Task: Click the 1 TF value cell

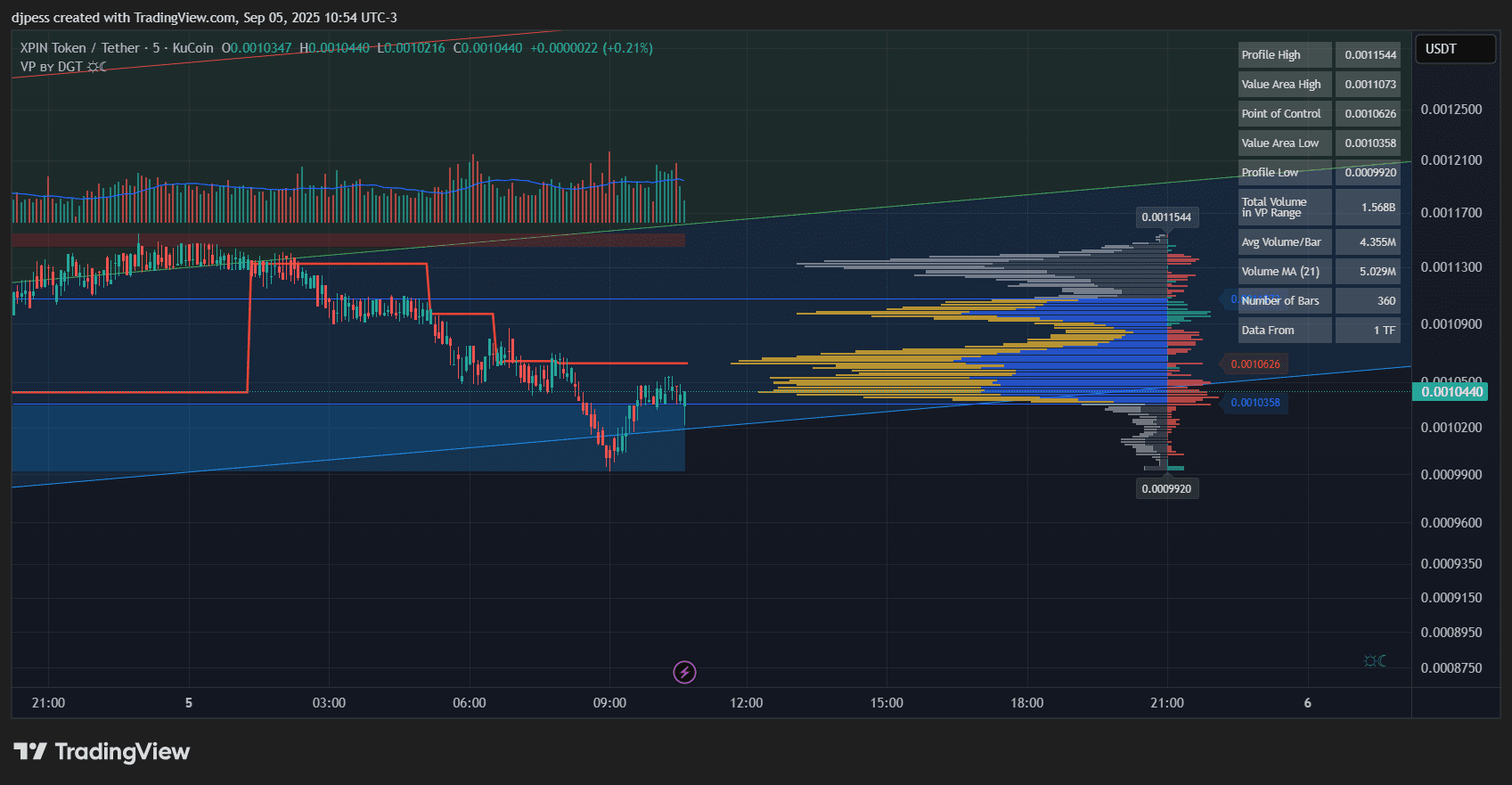Action: (x=1368, y=330)
